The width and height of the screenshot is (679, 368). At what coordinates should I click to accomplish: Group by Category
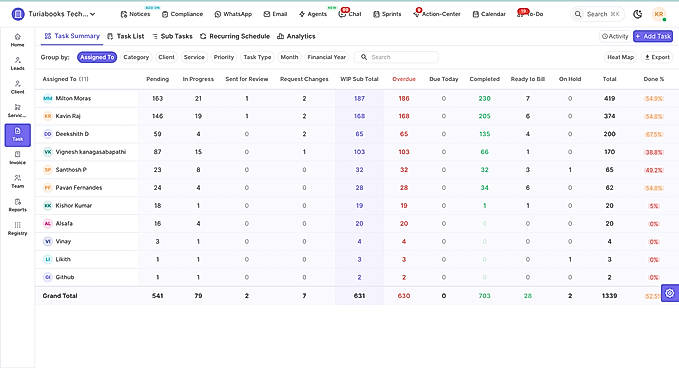pyautogui.click(x=136, y=57)
